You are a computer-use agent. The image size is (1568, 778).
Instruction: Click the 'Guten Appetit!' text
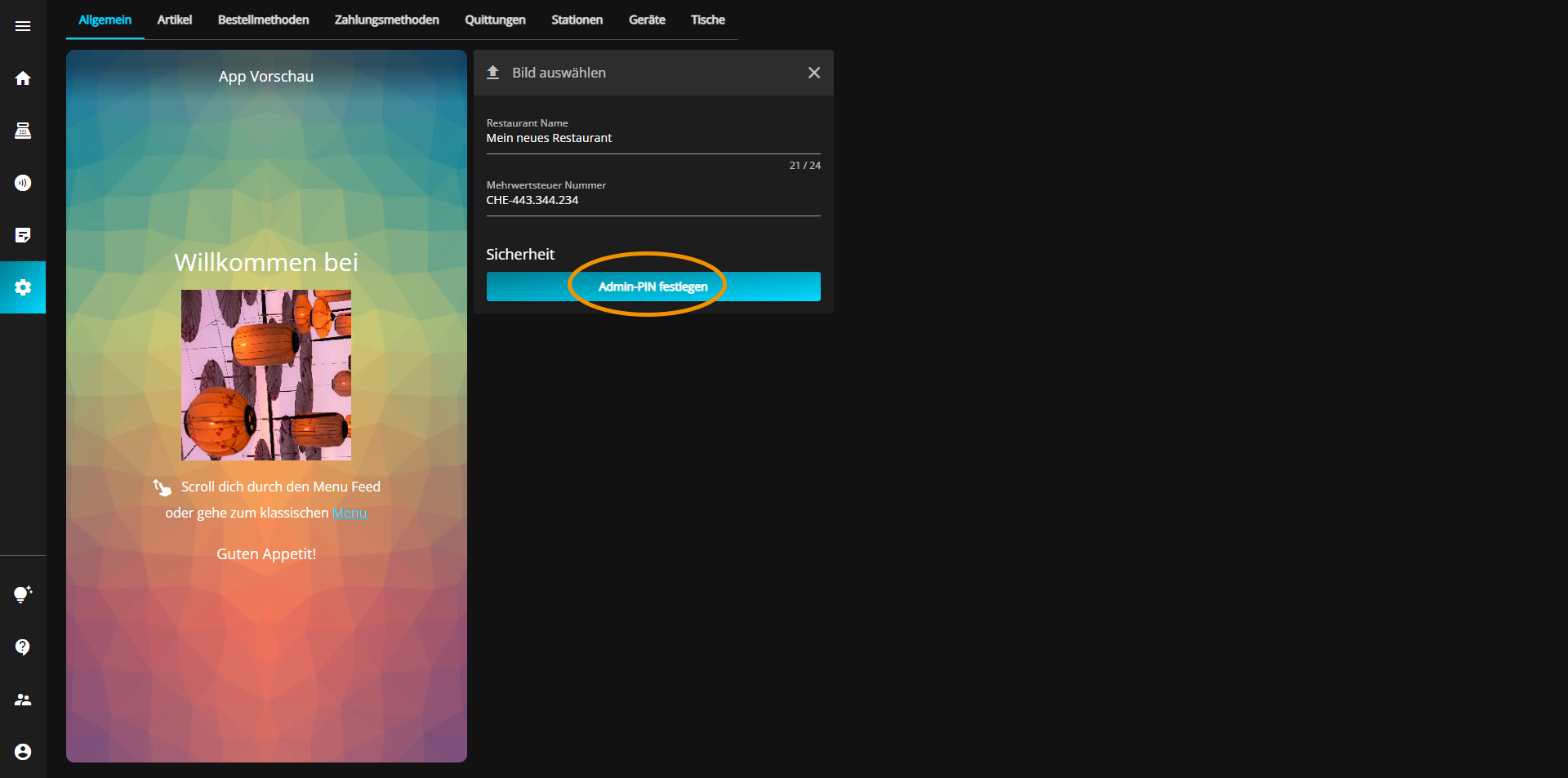266,553
